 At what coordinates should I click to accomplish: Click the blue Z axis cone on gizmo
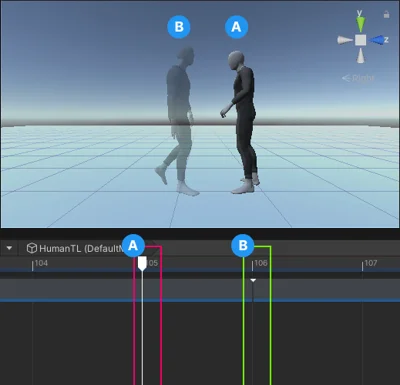[376, 40]
